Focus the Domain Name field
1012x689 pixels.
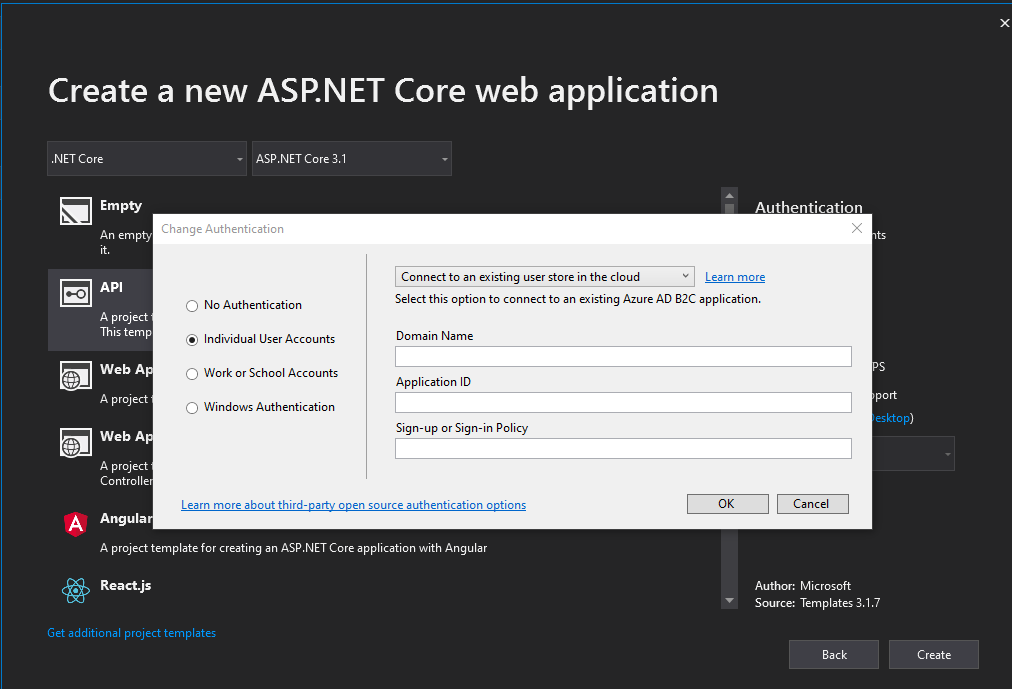(x=623, y=357)
